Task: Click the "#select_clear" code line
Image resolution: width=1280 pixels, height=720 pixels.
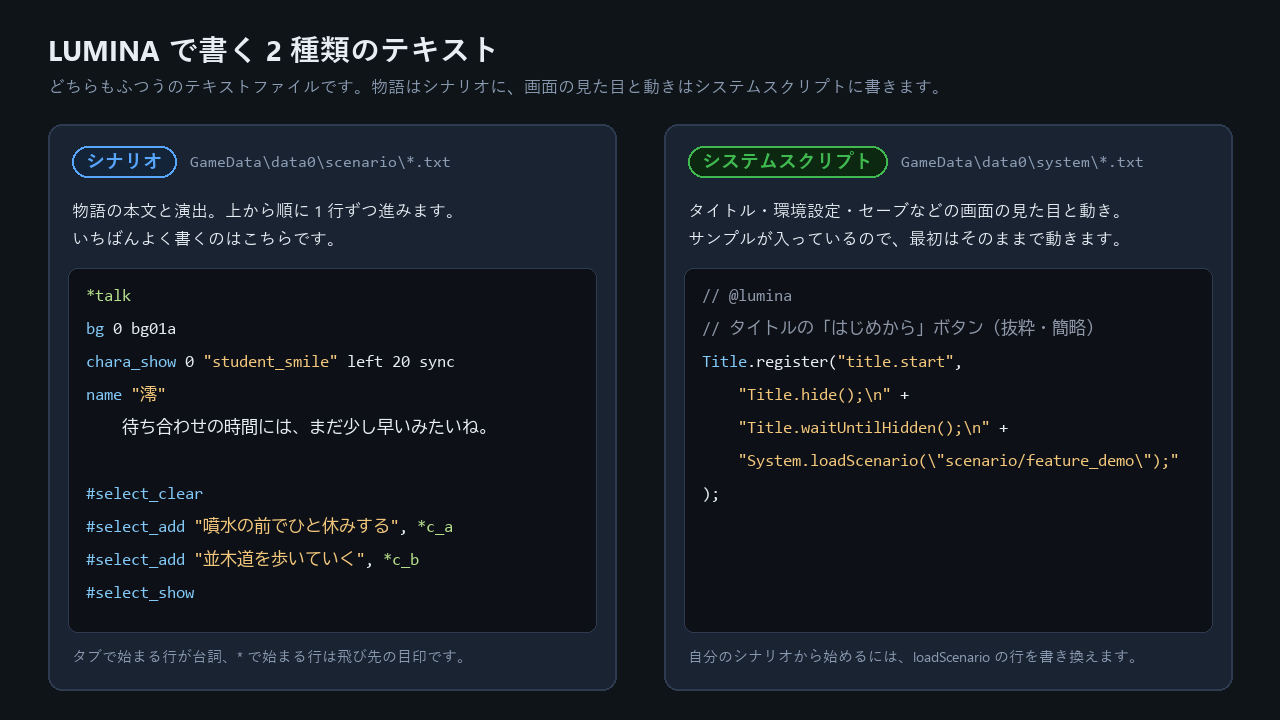Action: coord(144,494)
